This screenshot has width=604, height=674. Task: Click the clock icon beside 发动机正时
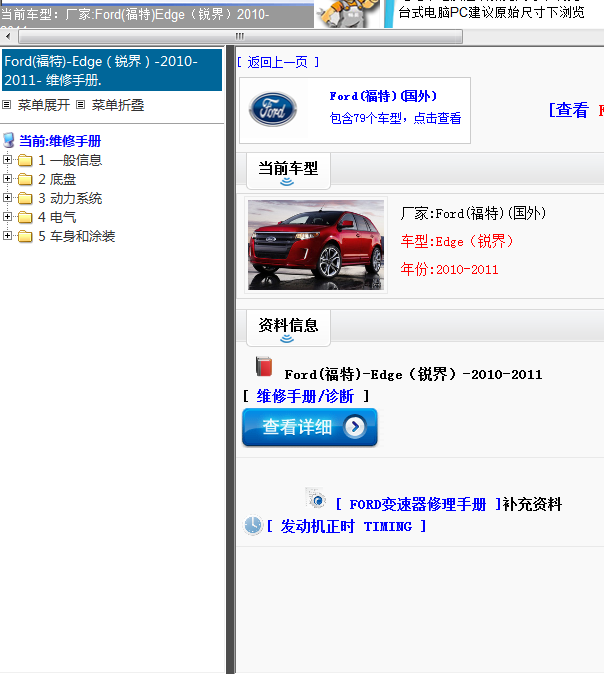point(253,525)
